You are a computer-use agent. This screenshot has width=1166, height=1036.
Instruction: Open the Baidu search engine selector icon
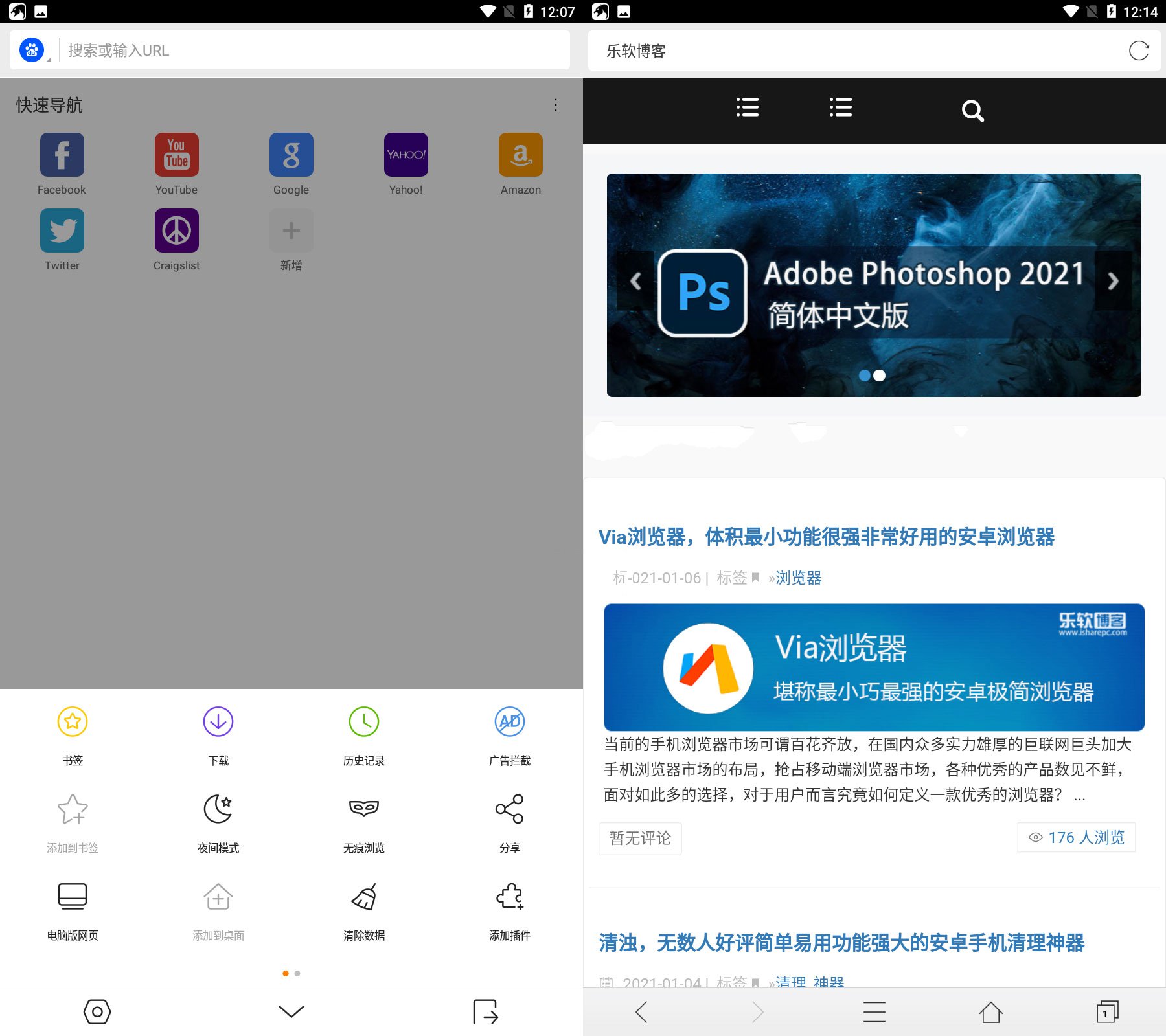tap(32, 50)
